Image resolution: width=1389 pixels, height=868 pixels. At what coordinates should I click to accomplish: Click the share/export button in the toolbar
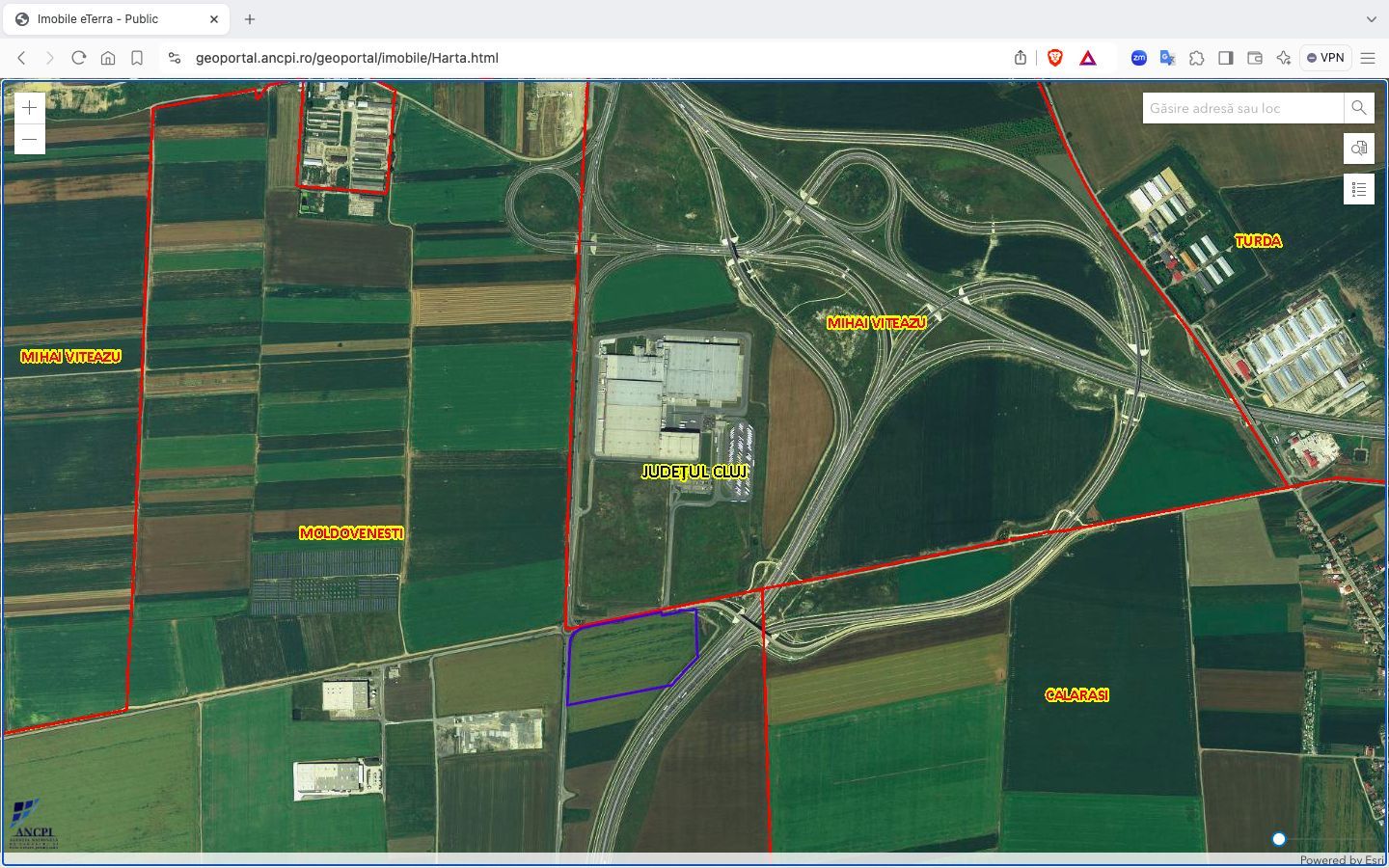pos(1020,58)
